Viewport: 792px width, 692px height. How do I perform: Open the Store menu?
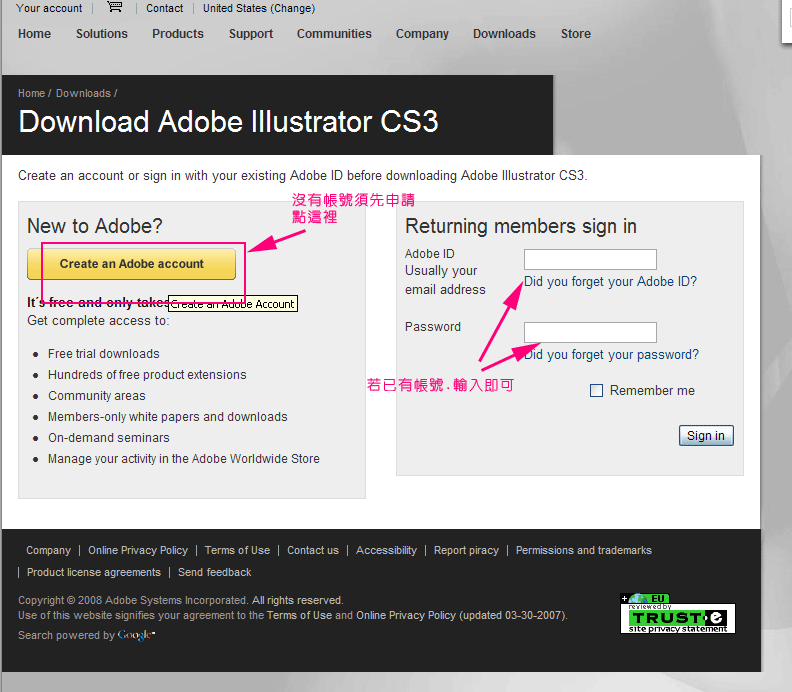pos(575,34)
